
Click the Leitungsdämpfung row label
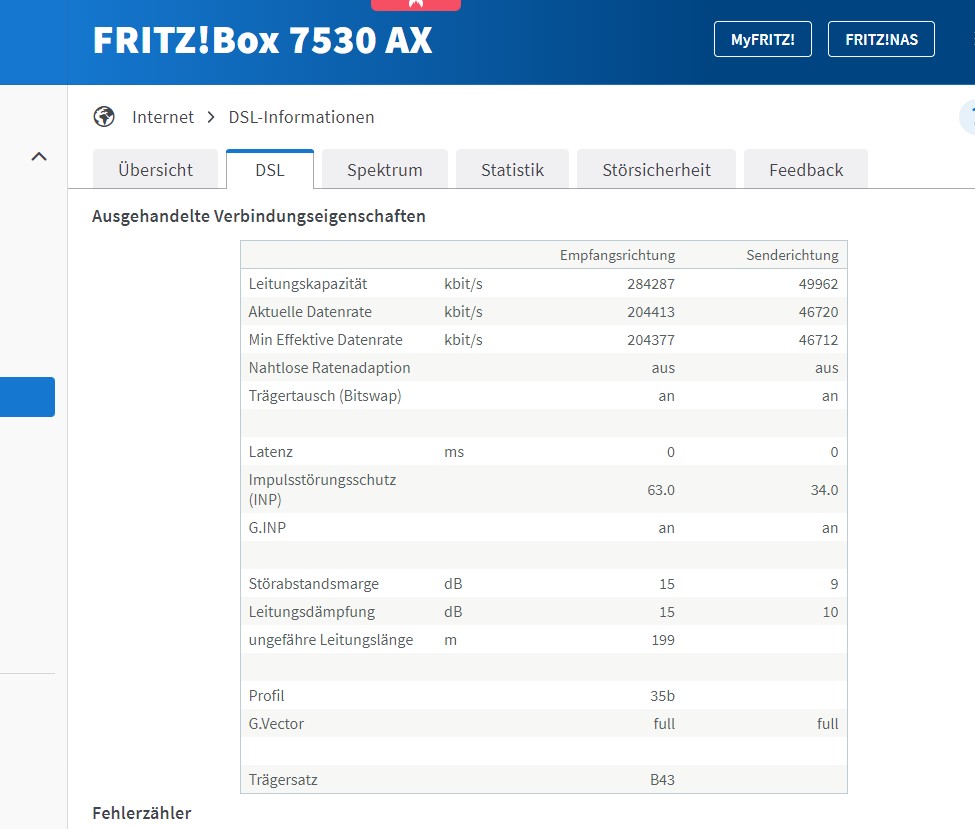click(x=312, y=611)
